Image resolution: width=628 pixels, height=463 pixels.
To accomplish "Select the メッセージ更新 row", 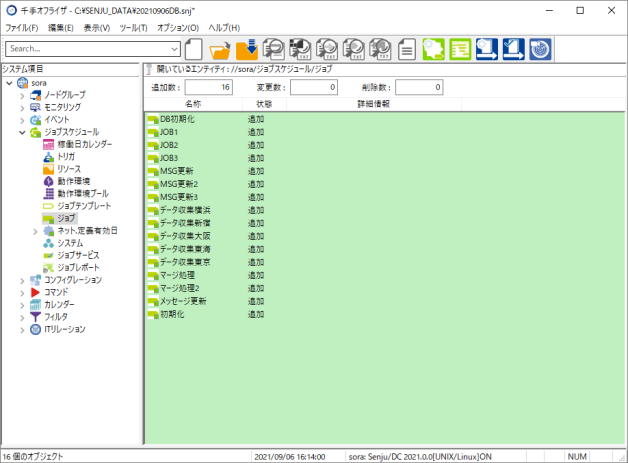I will coord(384,301).
